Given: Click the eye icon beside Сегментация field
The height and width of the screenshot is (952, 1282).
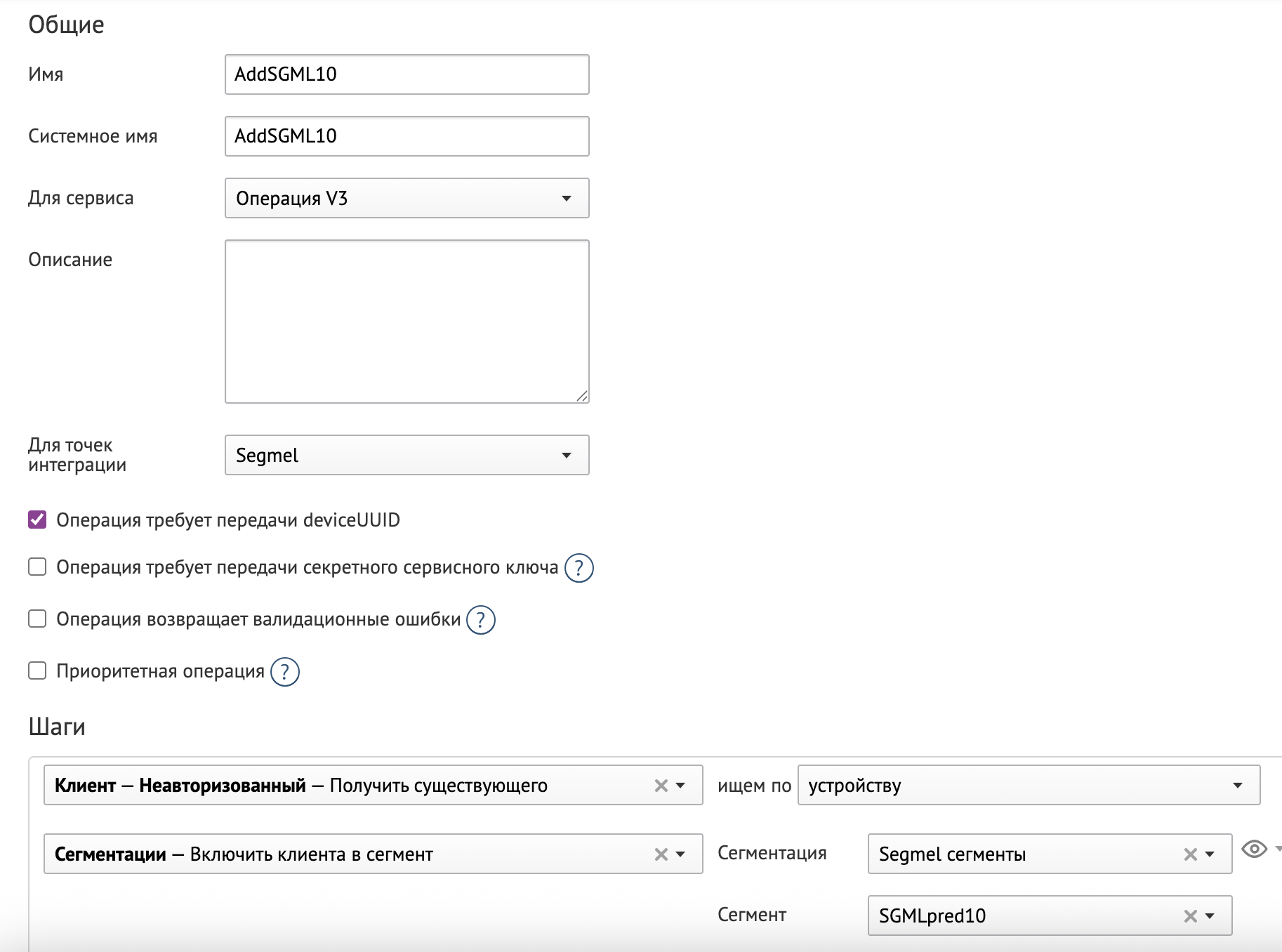Looking at the screenshot, I should pyautogui.click(x=1254, y=849).
